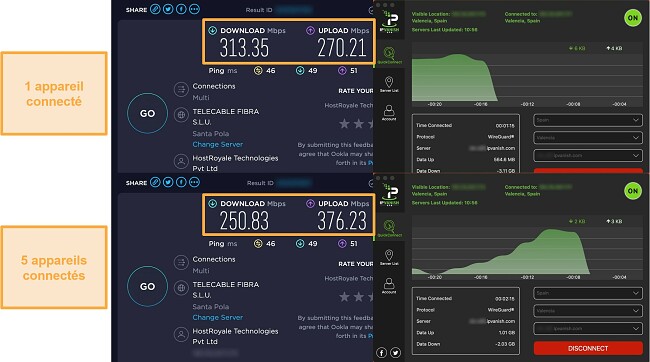
Task: Toggle ON switch in IPVanish window connected 00:01:15
Action: coord(633,18)
